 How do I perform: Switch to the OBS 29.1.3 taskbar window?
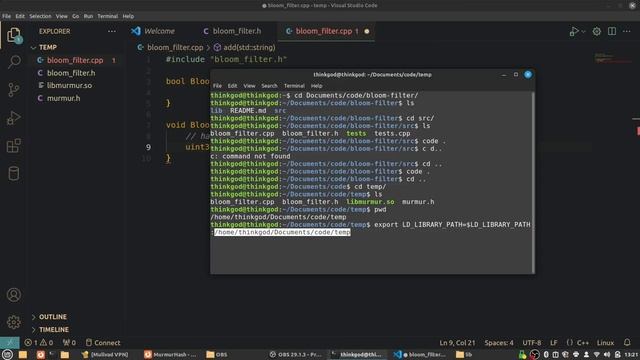[x=297, y=354]
